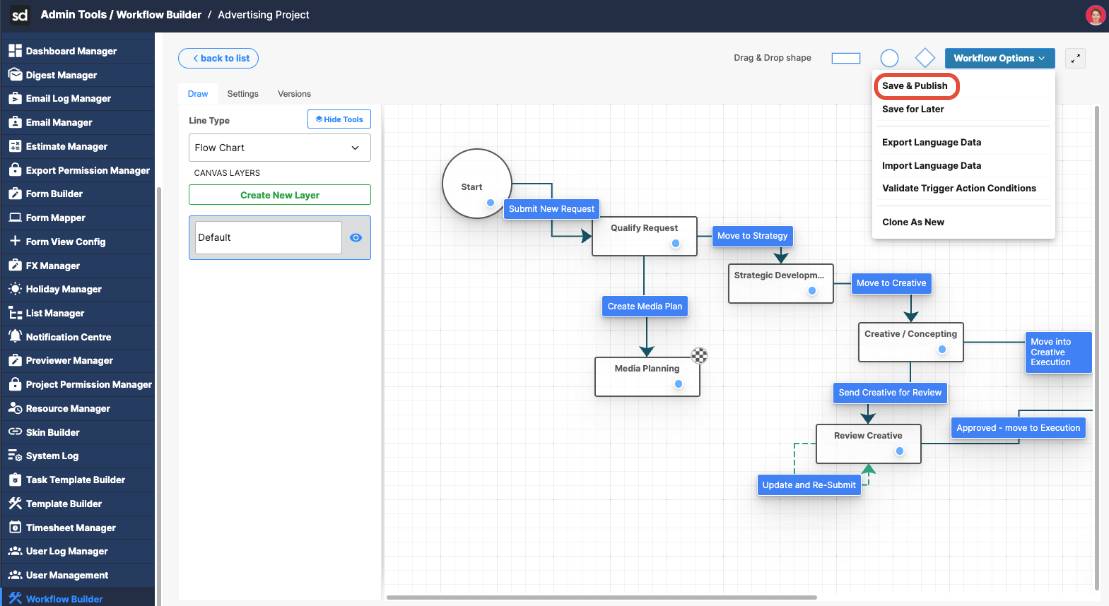The height and width of the screenshot is (606, 1109).
Task: Choose Clone As New menu option
Action: [913, 222]
